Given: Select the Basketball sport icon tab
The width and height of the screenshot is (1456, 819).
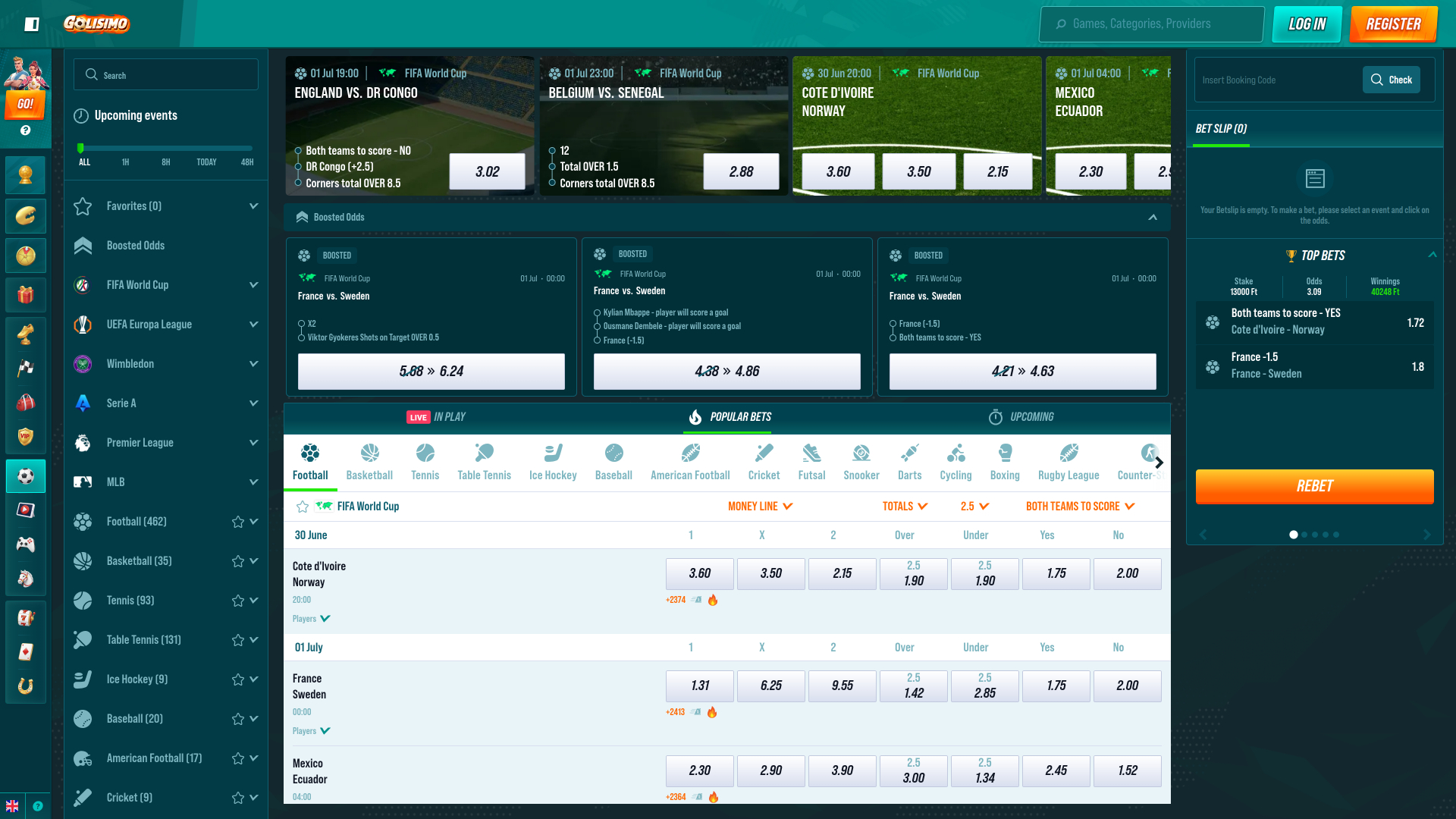Looking at the screenshot, I should coord(369,463).
